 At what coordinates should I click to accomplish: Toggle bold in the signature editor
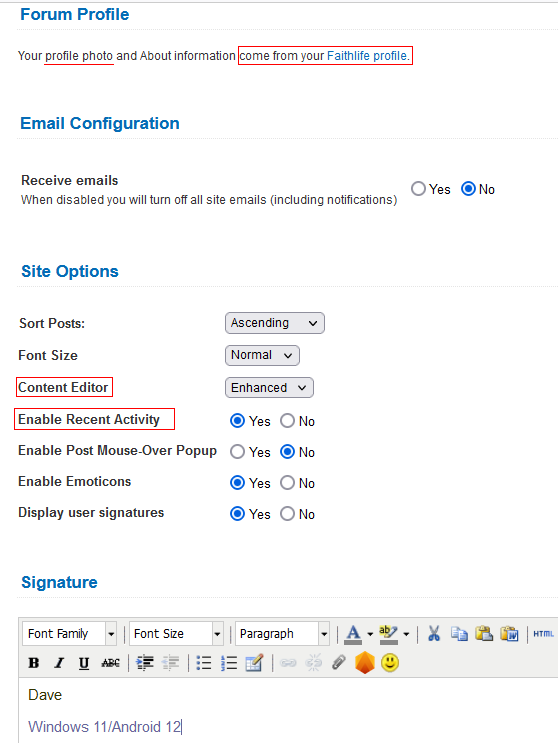[34, 662]
